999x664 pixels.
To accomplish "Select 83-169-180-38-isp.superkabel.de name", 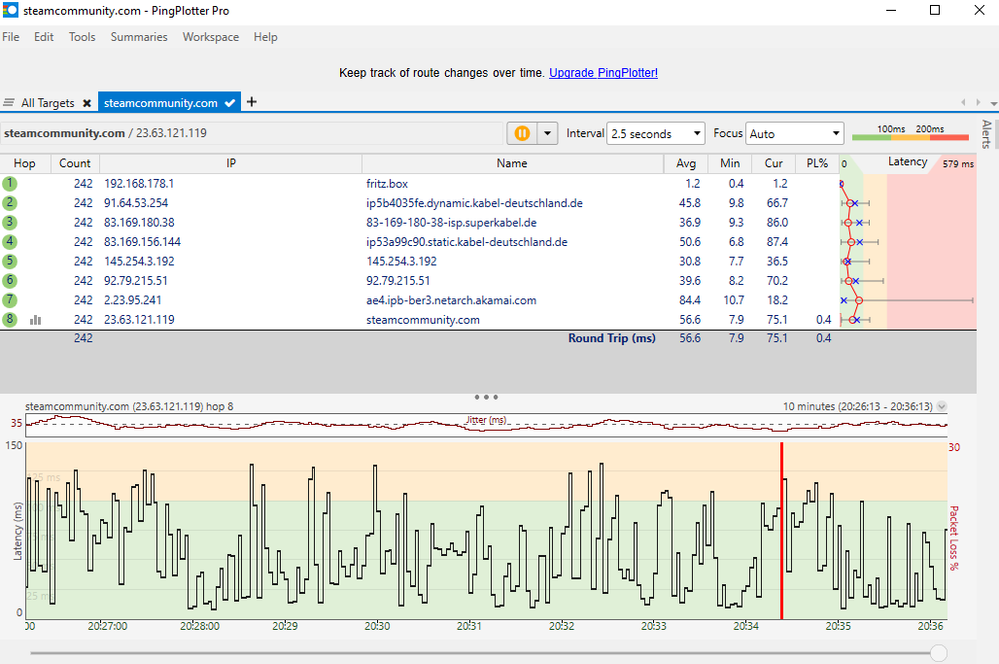I will point(452,222).
